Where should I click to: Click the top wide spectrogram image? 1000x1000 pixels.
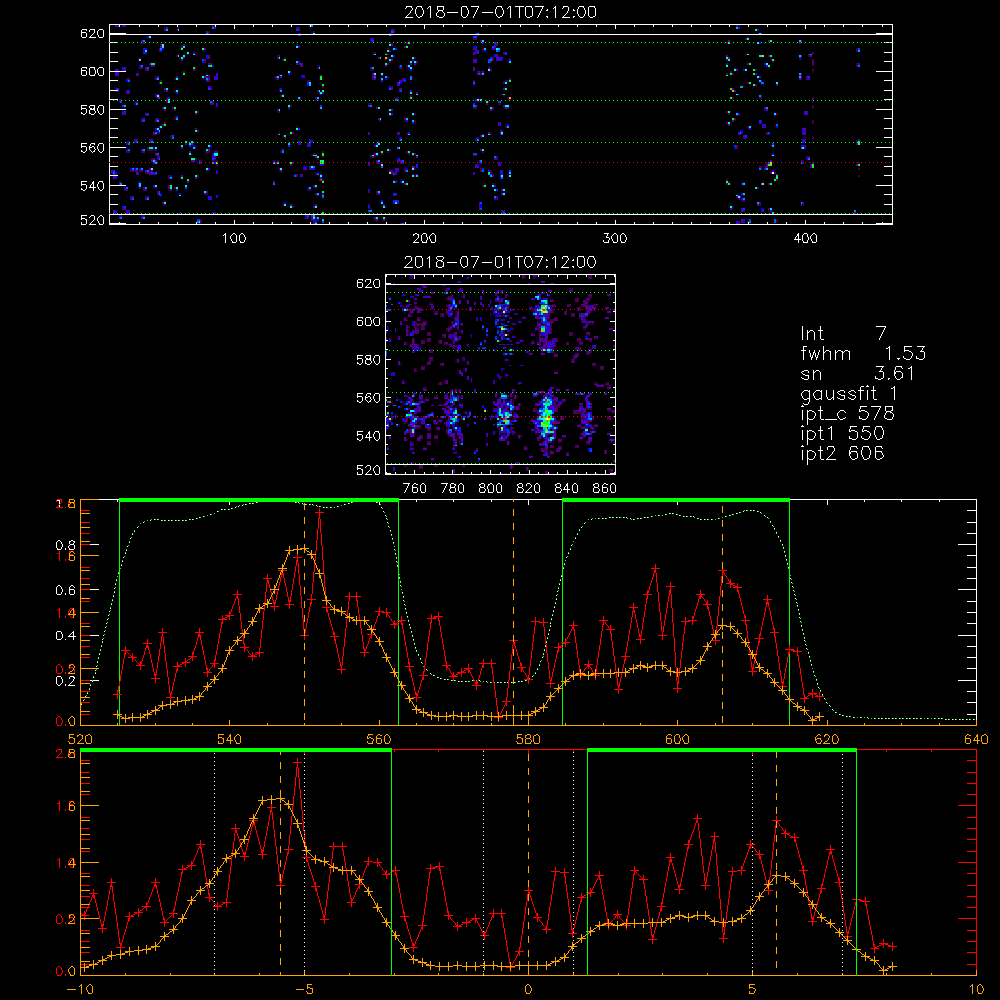coord(501,124)
